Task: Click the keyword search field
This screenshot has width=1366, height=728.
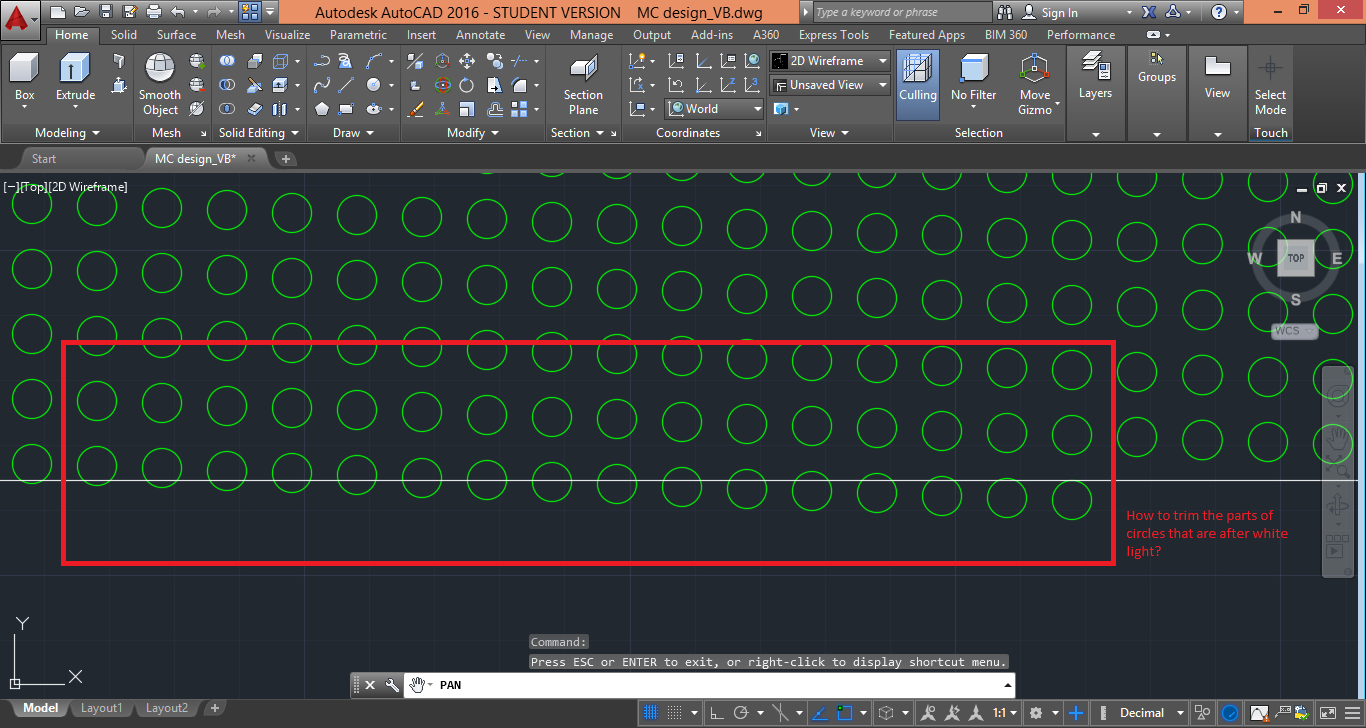Action: click(900, 13)
